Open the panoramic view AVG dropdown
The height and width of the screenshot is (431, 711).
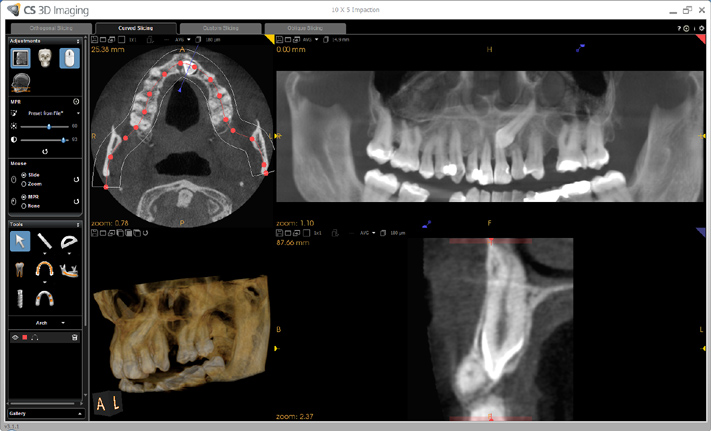coord(311,40)
